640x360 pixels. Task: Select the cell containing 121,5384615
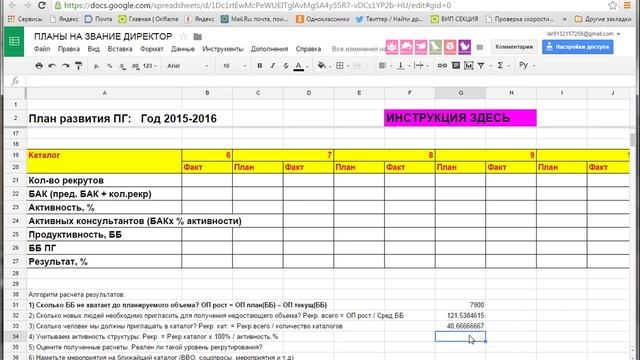tap(460, 316)
